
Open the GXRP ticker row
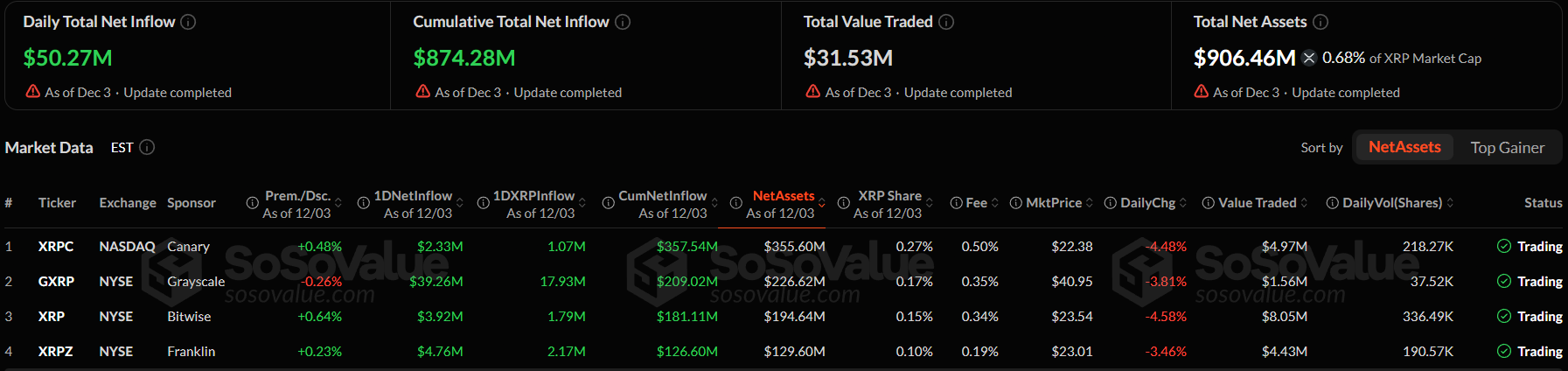(56, 282)
